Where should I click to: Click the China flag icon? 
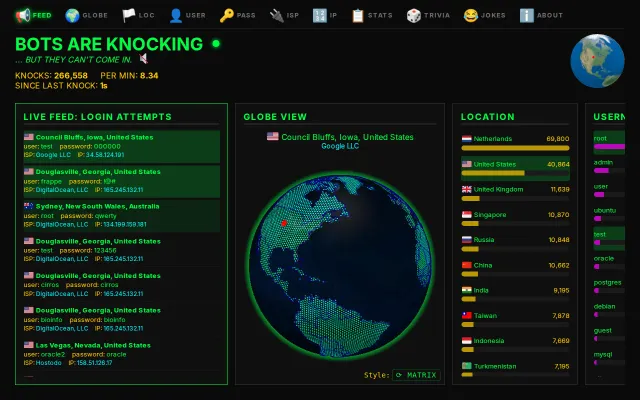click(x=467, y=265)
